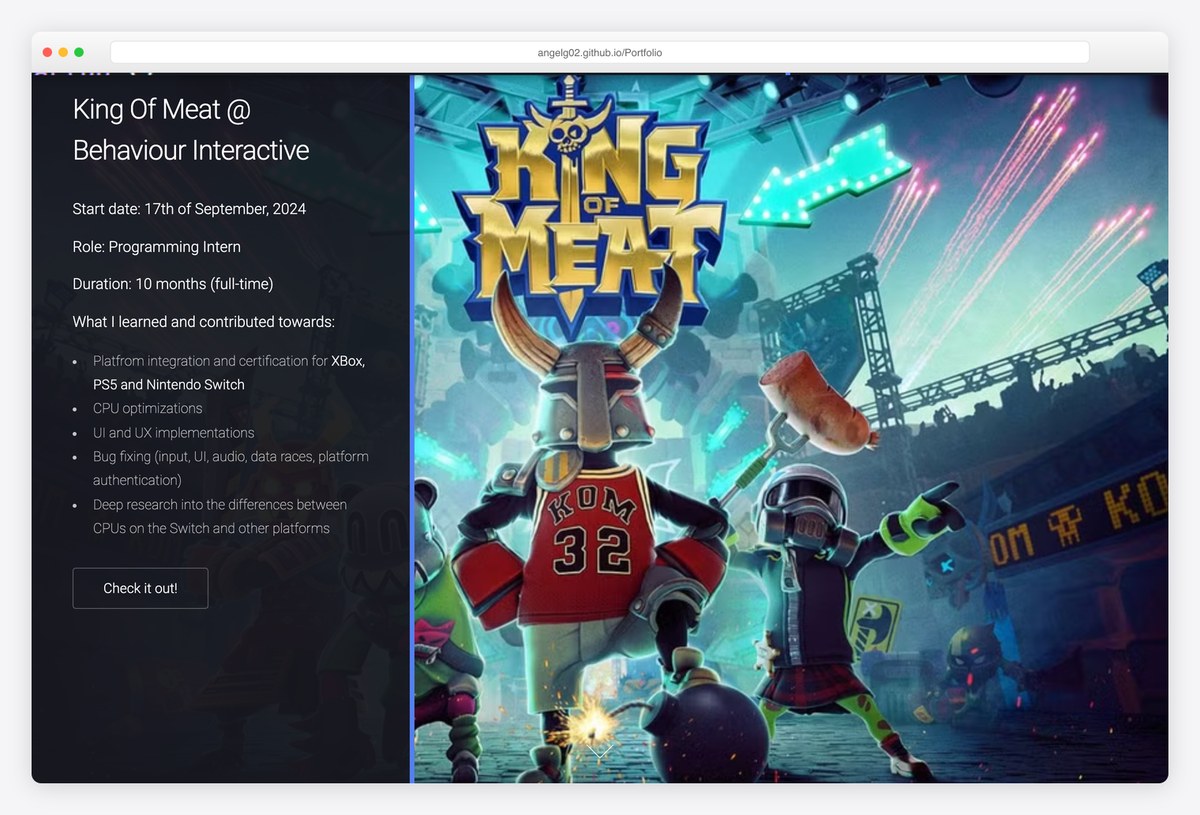Click the red close window dot
The image size is (1200, 815).
click(x=47, y=52)
